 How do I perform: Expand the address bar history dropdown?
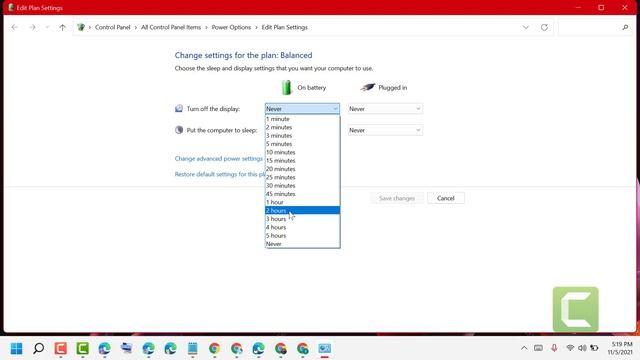click(526, 27)
